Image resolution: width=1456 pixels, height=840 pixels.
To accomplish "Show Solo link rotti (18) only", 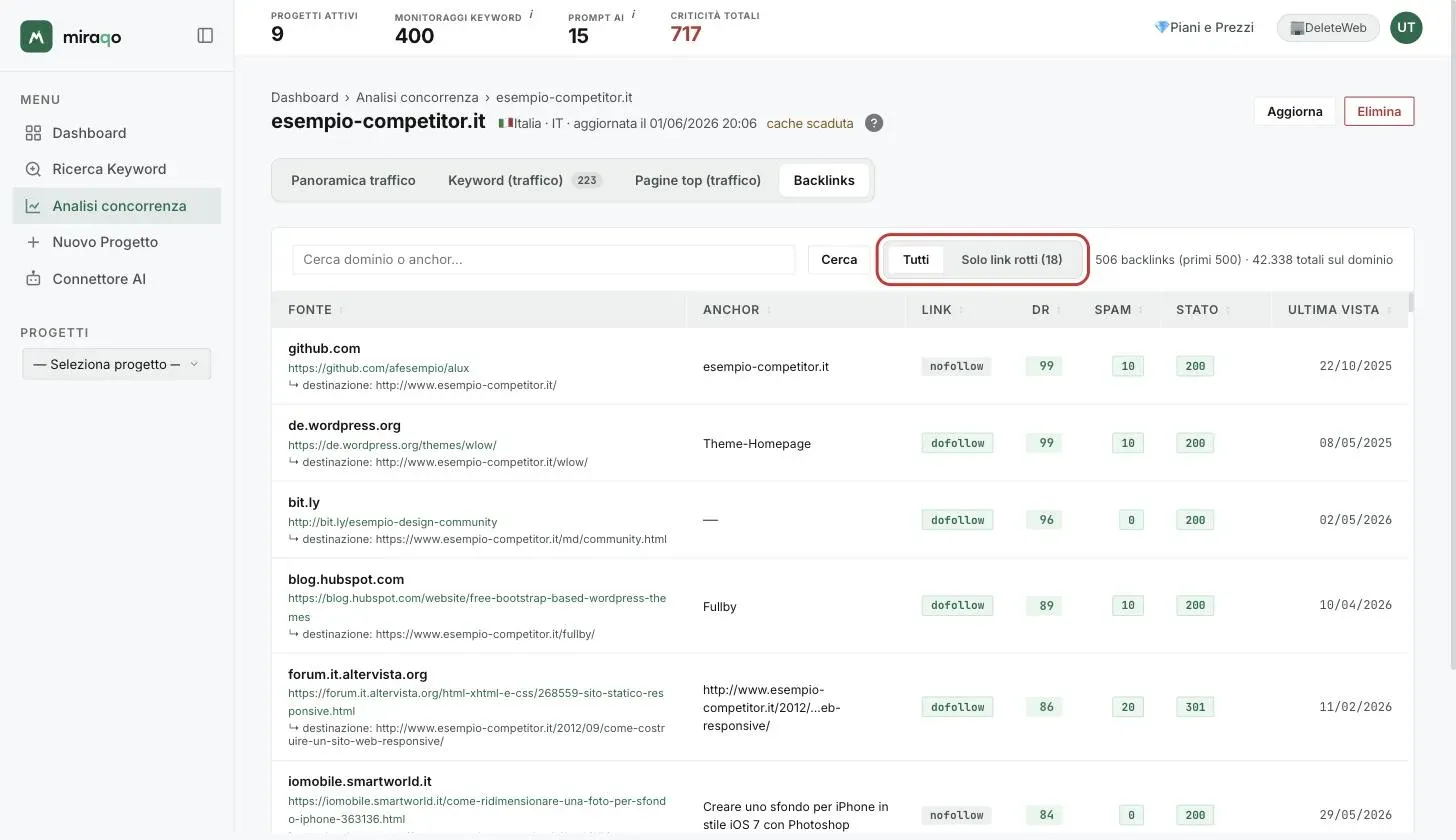I will (x=1012, y=259).
